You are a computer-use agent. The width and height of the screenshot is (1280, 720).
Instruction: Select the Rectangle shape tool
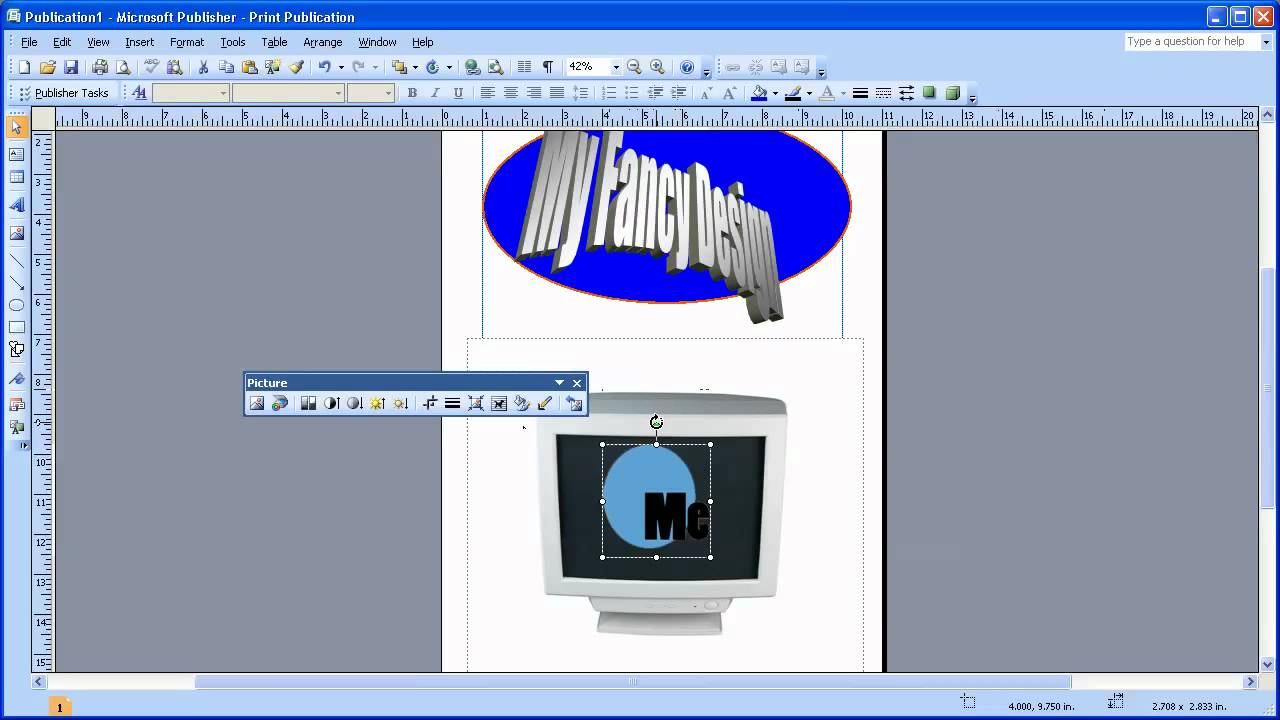click(x=17, y=327)
